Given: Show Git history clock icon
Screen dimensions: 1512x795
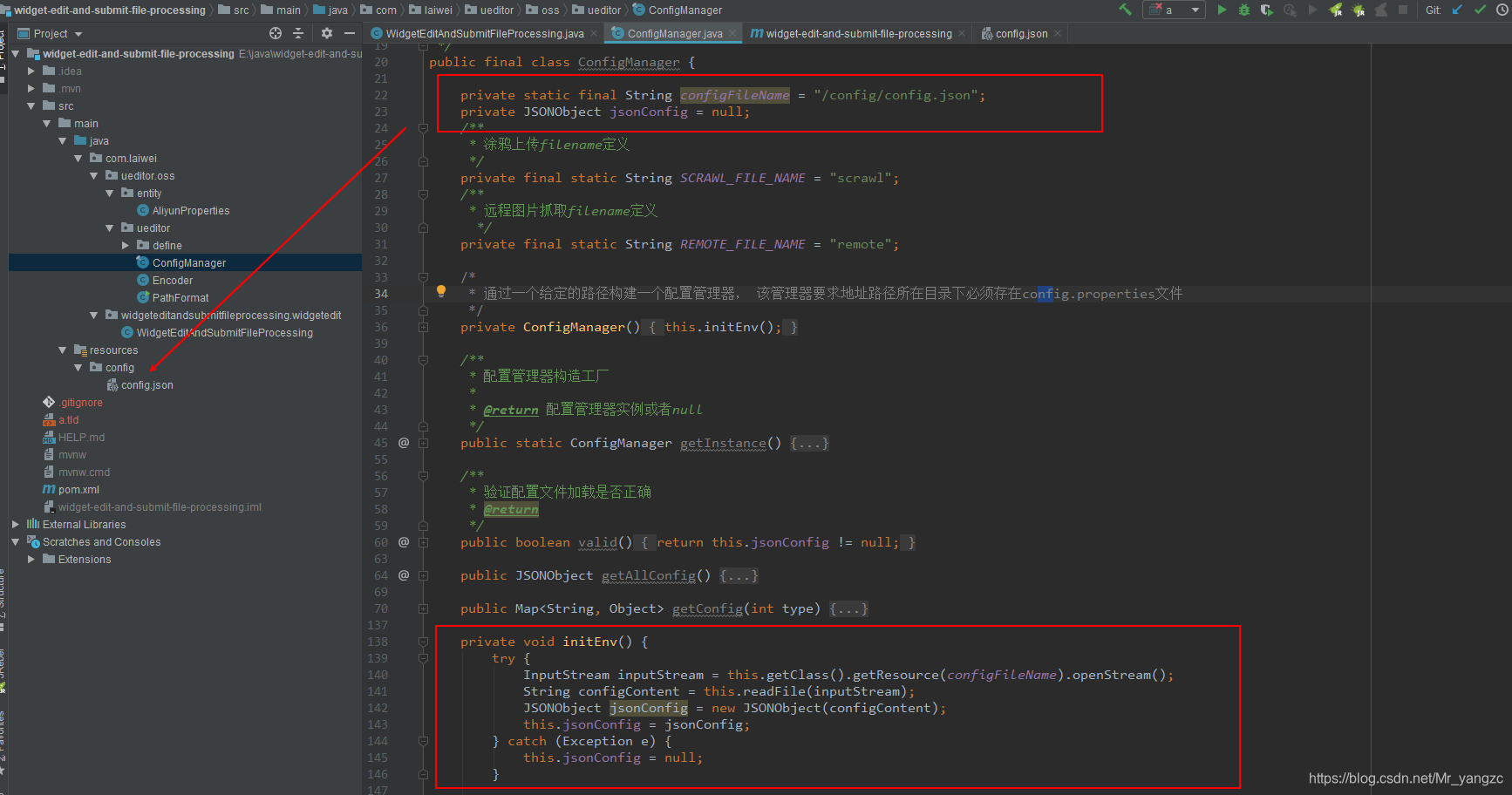Looking at the screenshot, I should coord(1502,10).
